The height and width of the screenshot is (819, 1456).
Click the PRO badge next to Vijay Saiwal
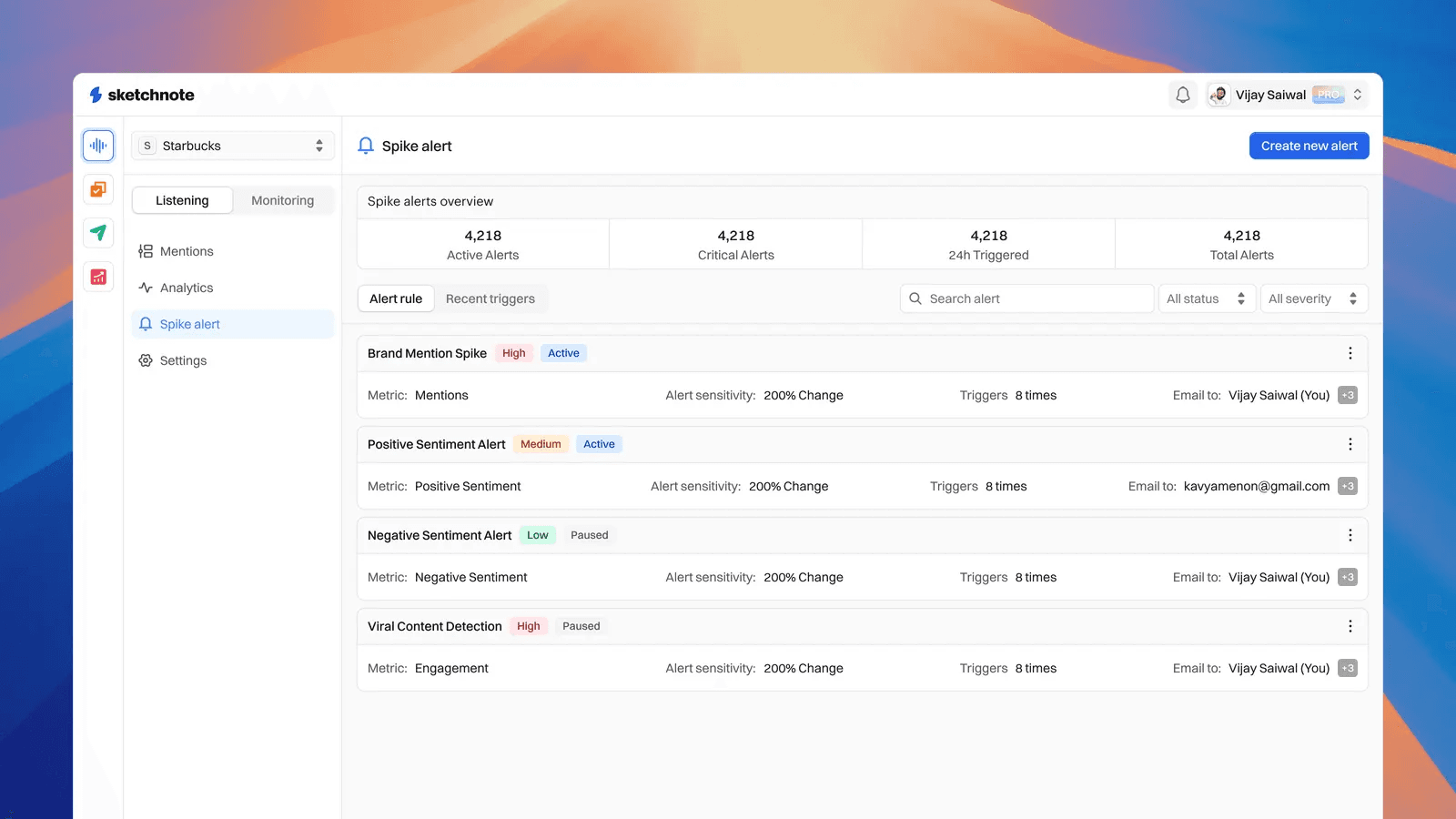point(1329,95)
